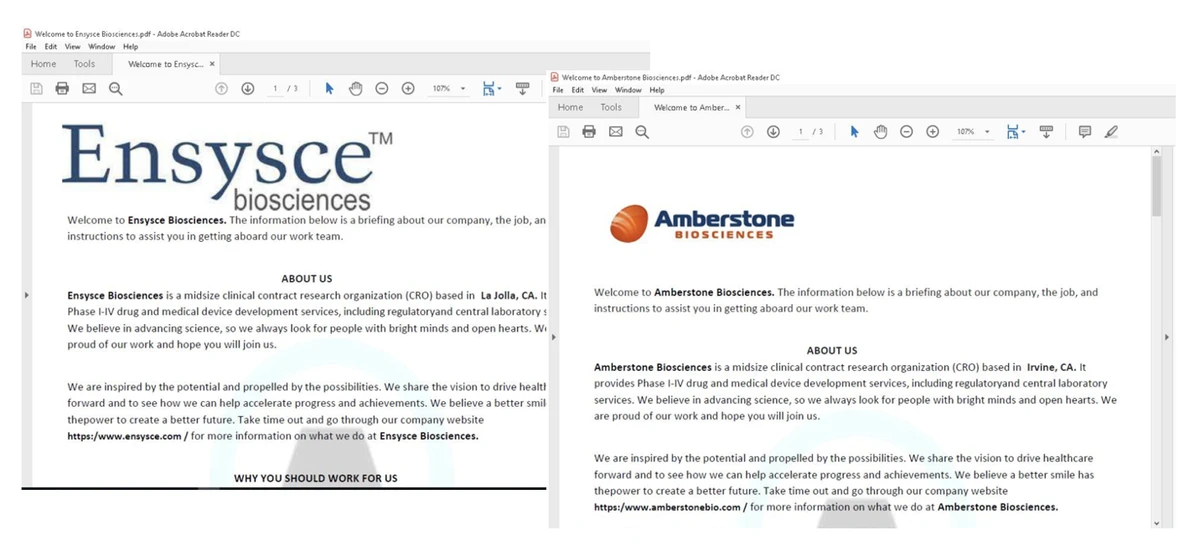Click the page number field in the Amberstone window
1200x551 pixels.
pyautogui.click(x=801, y=132)
